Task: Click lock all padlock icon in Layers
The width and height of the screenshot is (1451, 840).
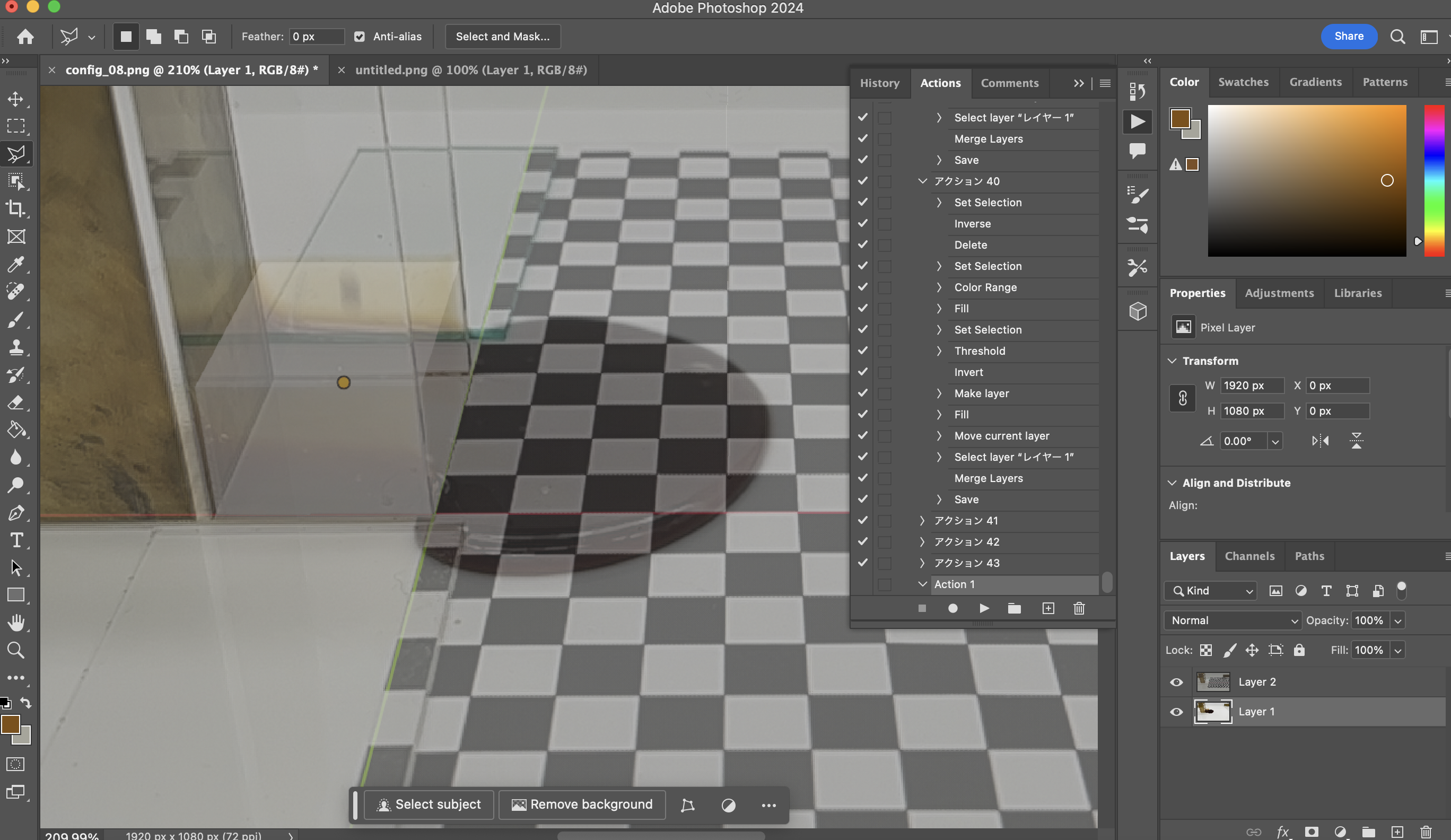Action: [1299, 650]
